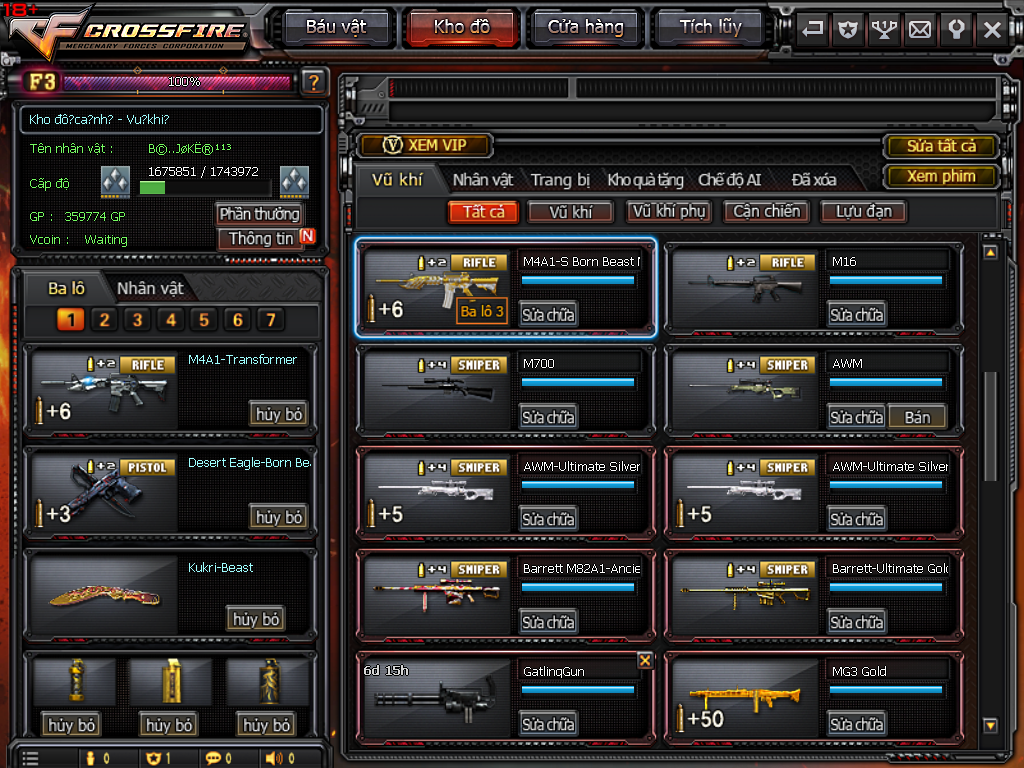Click the M4A1-Transformer image in backpack
The height and width of the screenshot is (768, 1024).
104,391
